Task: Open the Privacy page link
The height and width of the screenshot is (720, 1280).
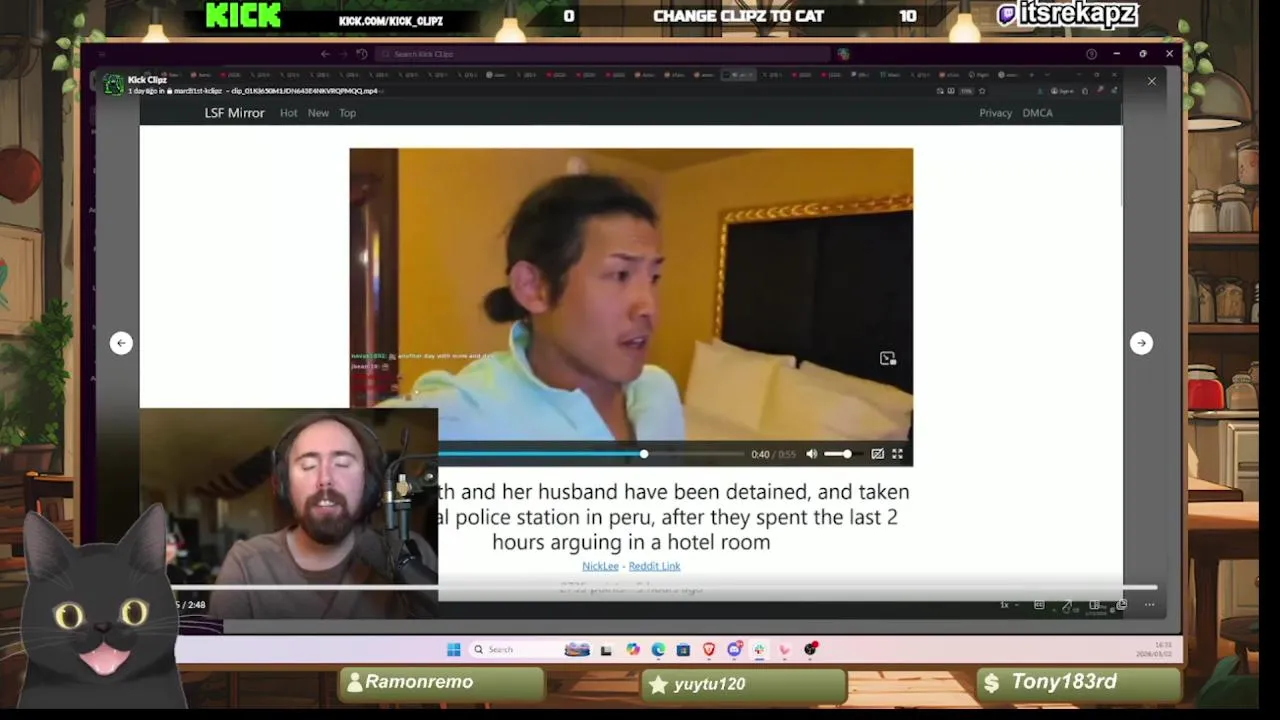Action: [x=995, y=113]
